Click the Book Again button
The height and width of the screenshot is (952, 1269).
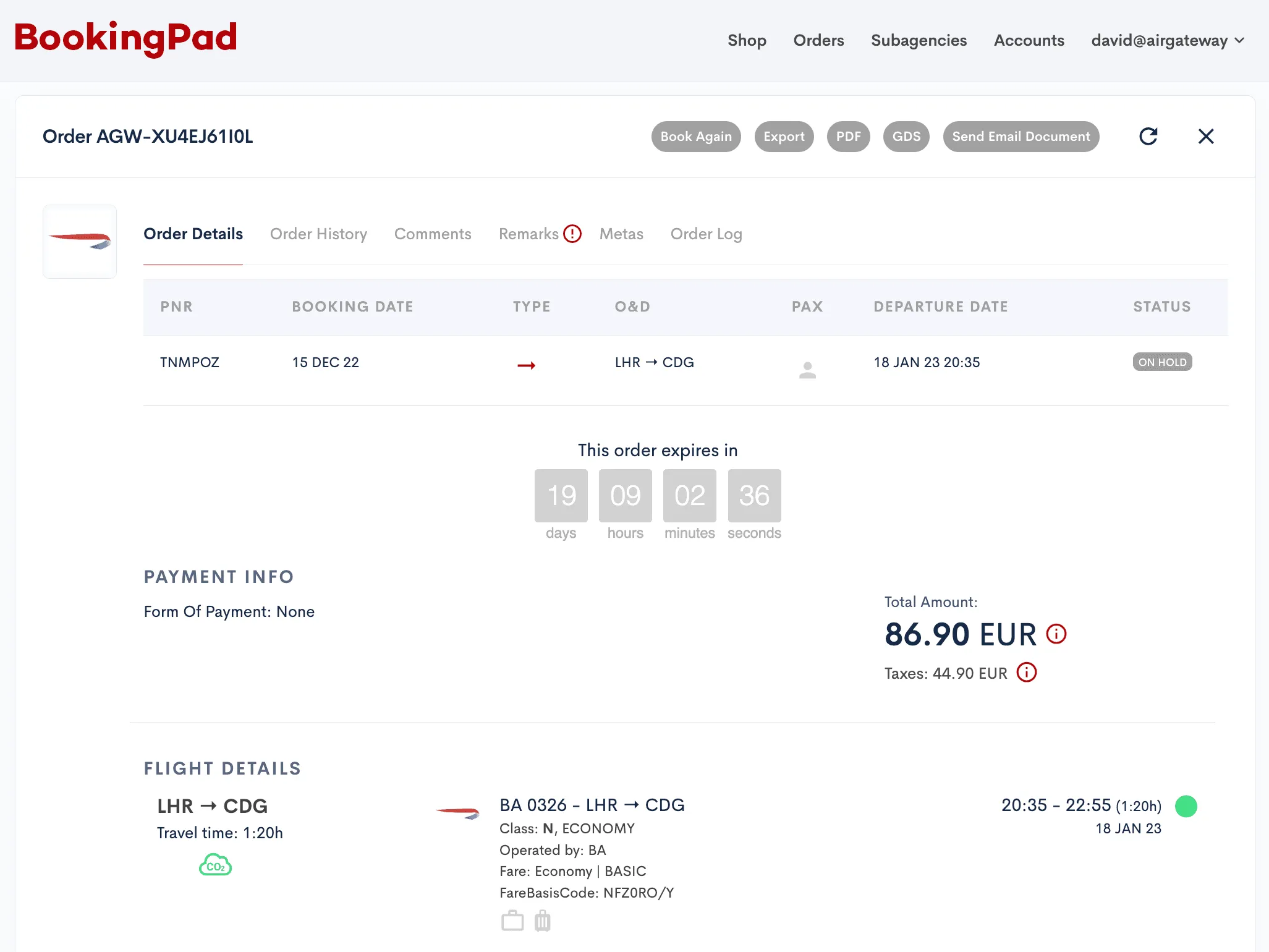tap(695, 136)
